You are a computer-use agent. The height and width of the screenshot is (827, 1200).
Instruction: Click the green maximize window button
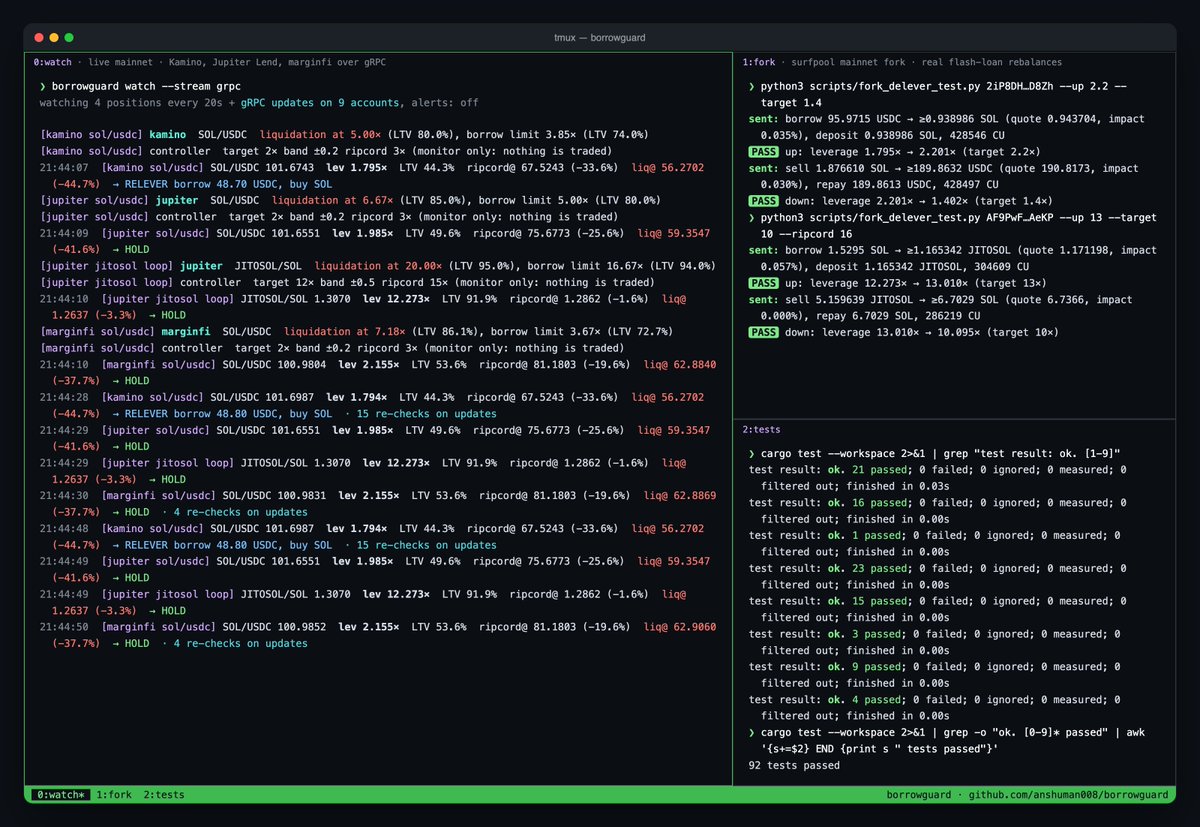pos(69,37)
